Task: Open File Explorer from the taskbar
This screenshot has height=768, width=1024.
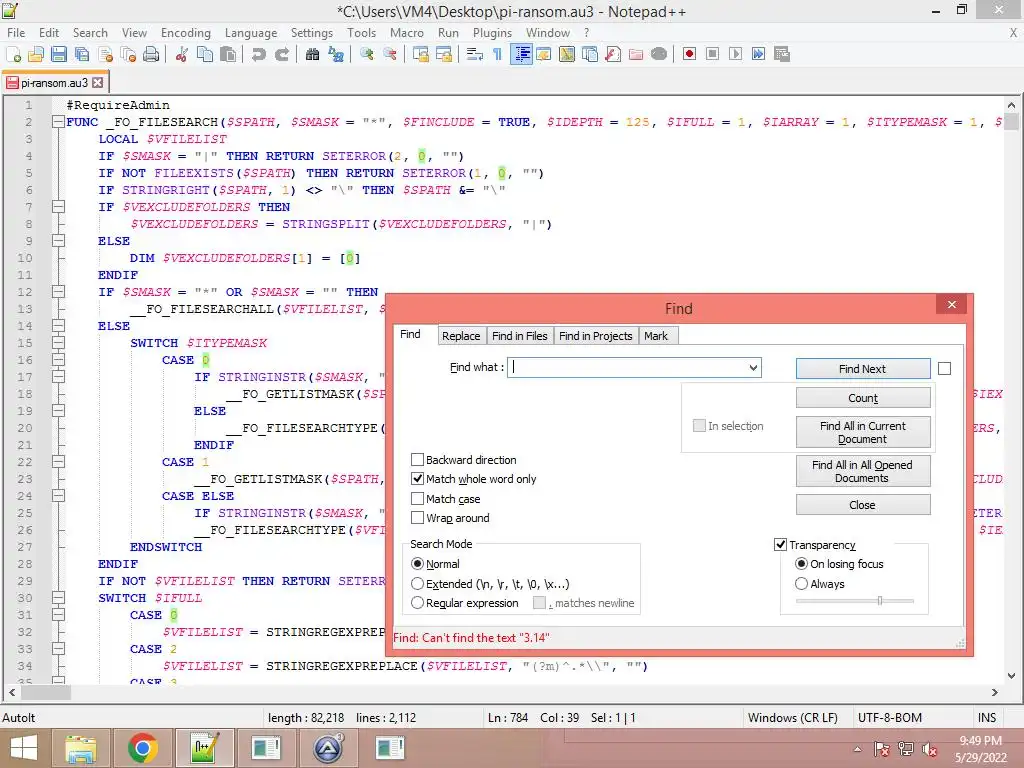Action: point(81,748)
